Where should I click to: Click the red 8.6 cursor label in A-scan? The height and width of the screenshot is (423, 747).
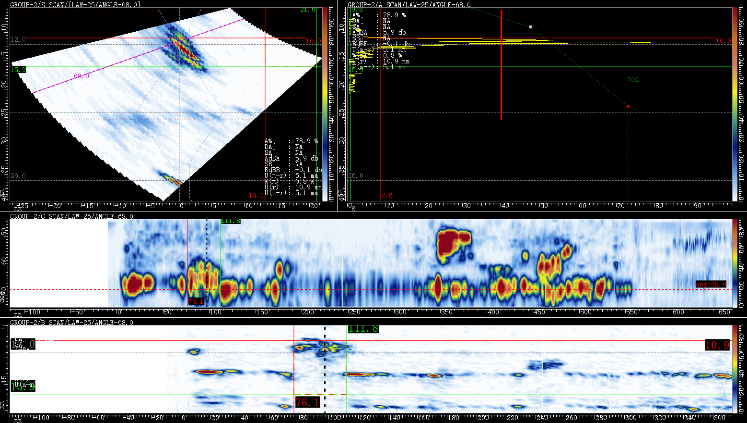point(387,195)
